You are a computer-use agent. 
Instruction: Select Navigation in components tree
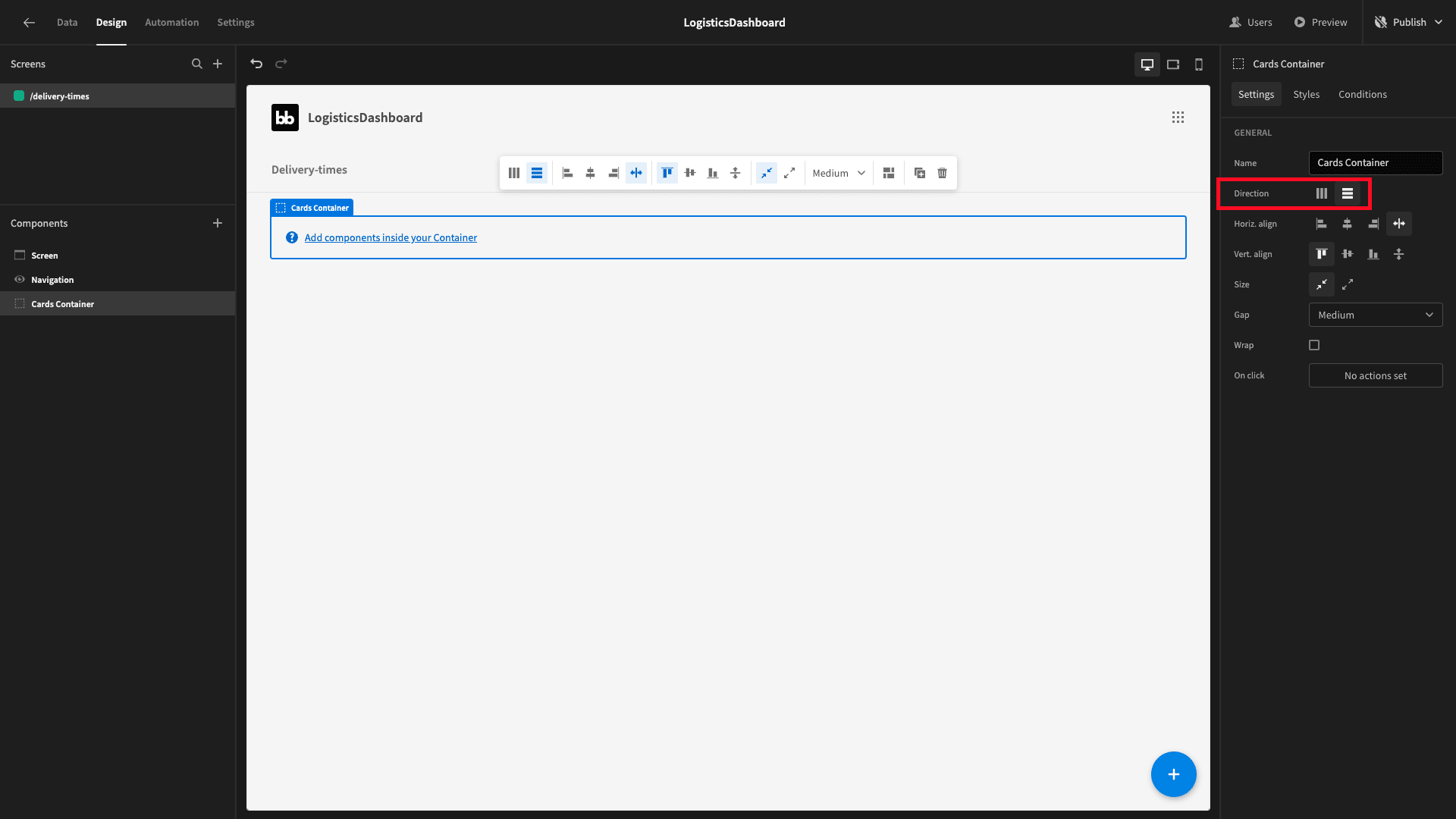118,280
